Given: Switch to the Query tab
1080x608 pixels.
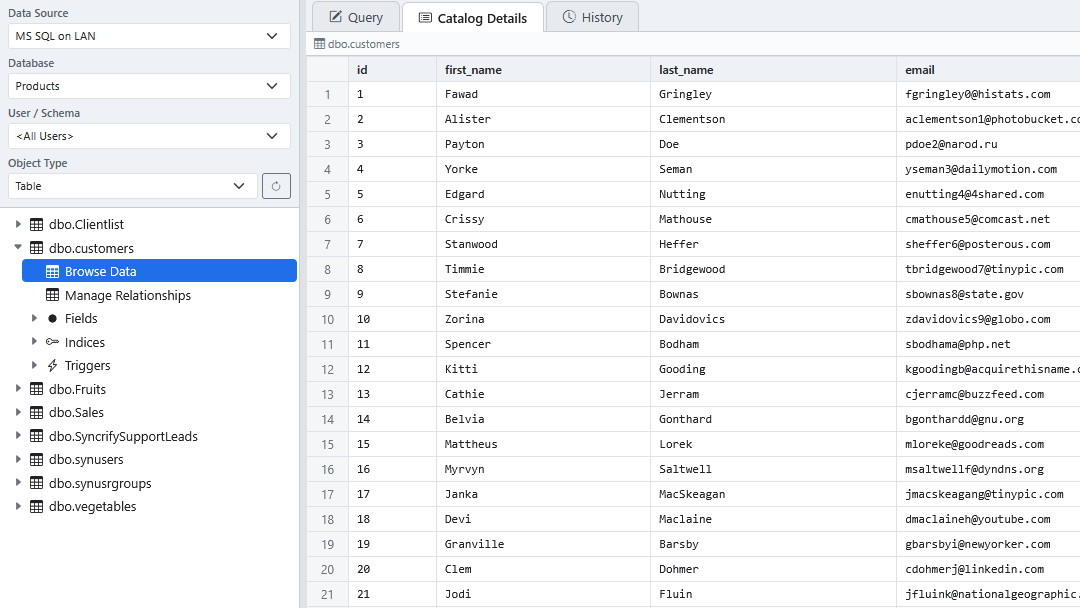Looking at the screenshot, I should tap(356, 17).
